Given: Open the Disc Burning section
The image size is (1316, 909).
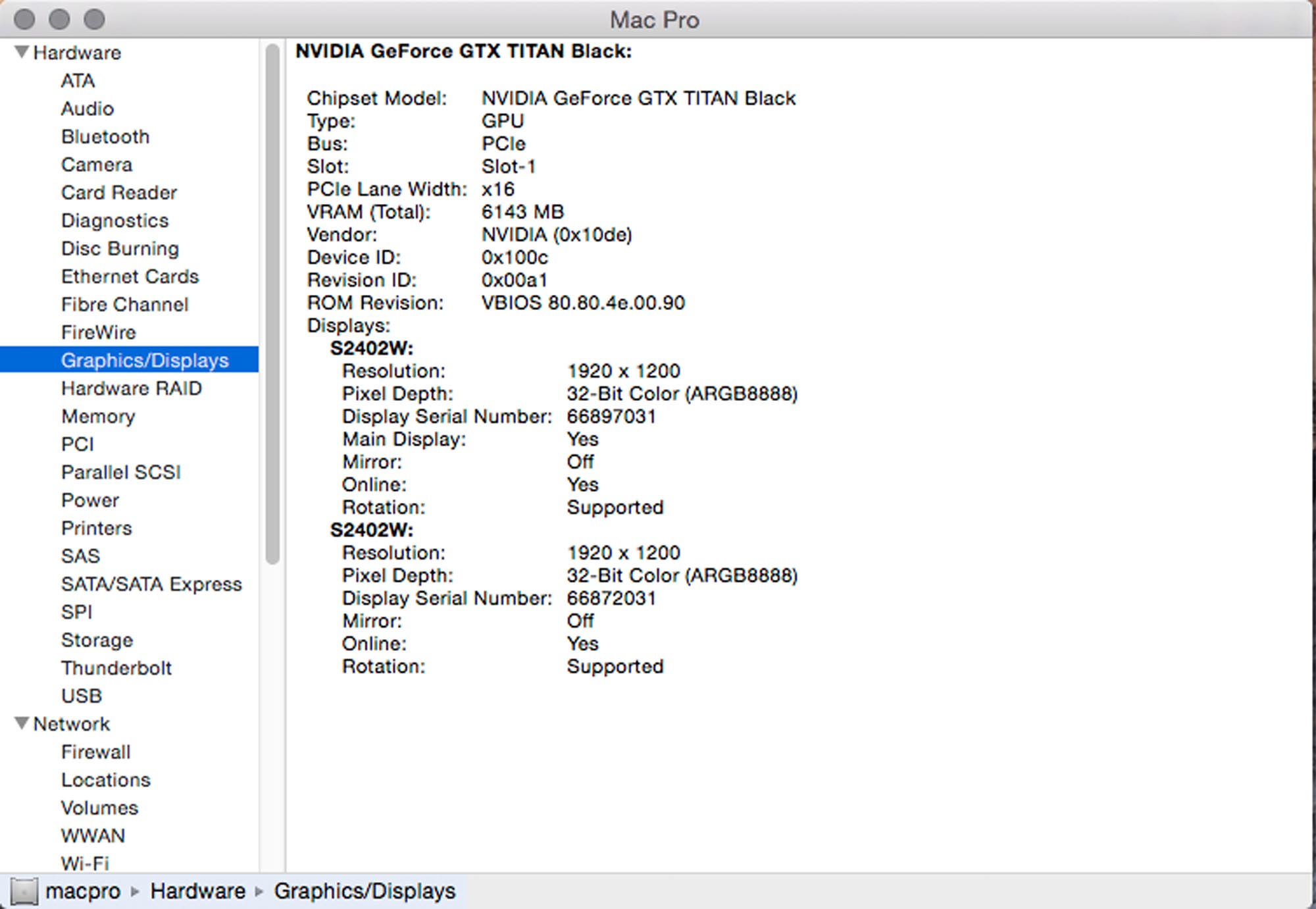Looking at the screenshot, I should tap(120, 249).
